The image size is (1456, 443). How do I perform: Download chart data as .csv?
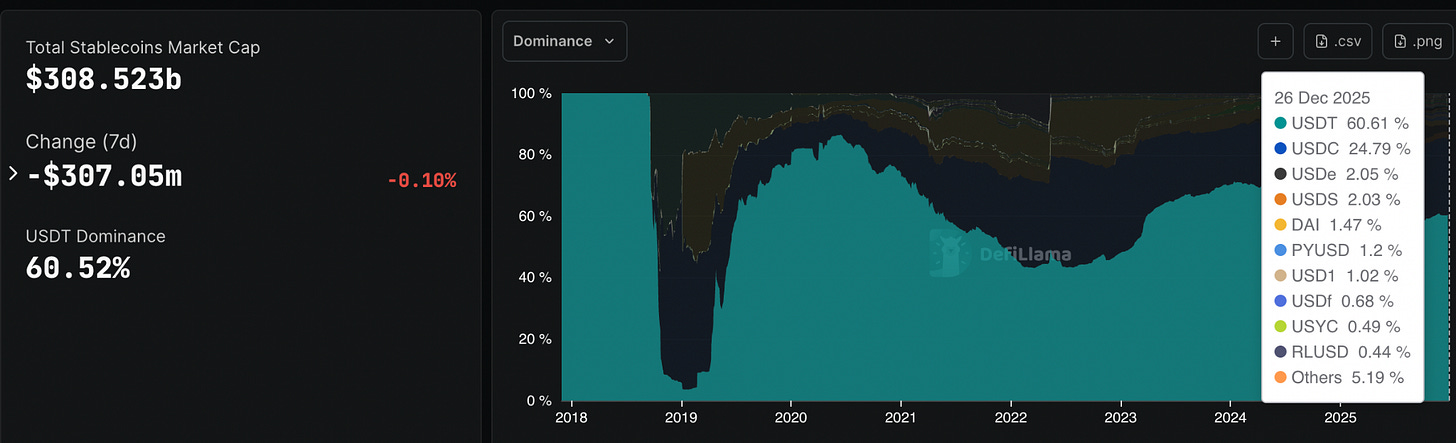[x=1338, y=41]
